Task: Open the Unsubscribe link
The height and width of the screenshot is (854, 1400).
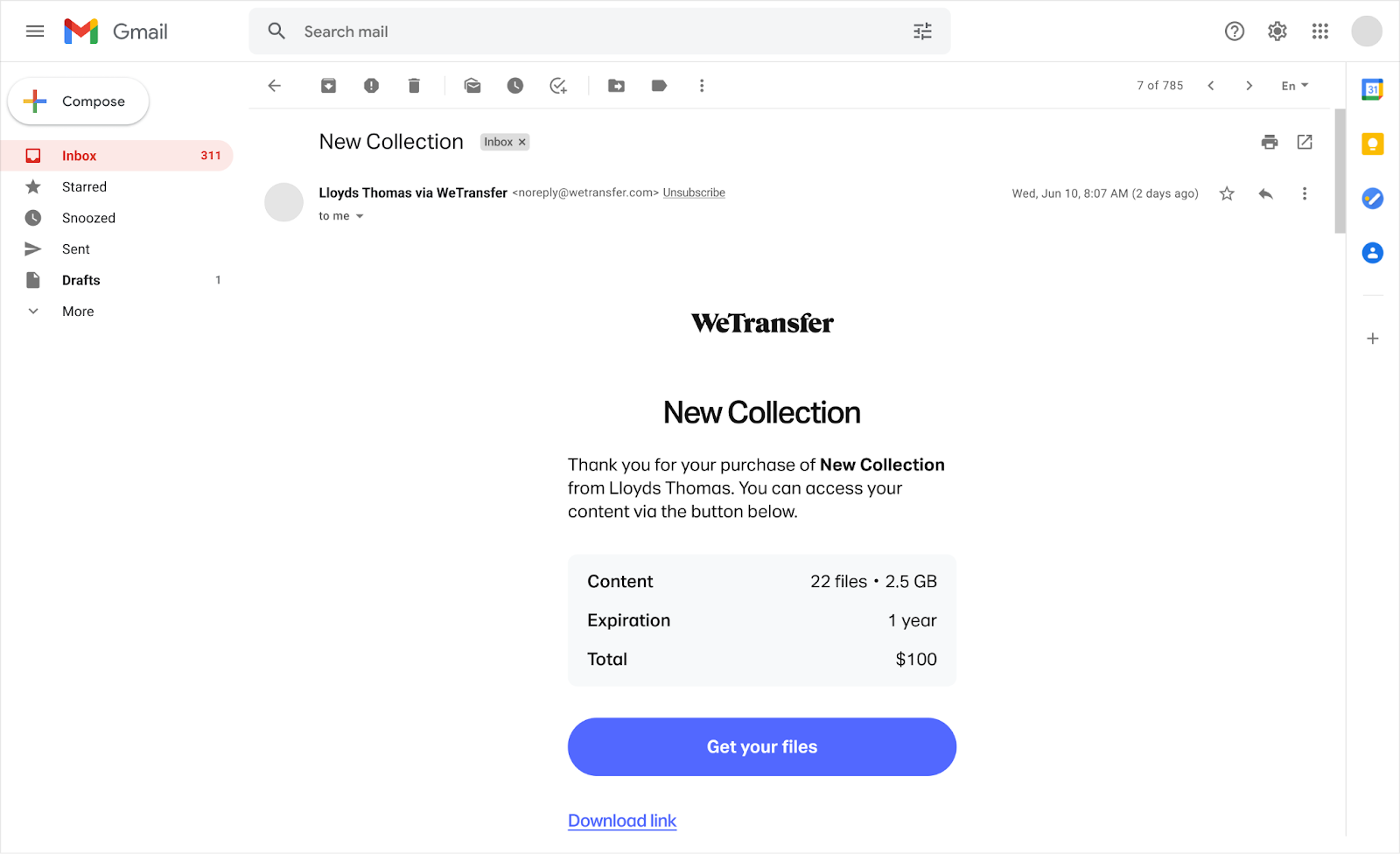Action: click(x=693, y=192)
